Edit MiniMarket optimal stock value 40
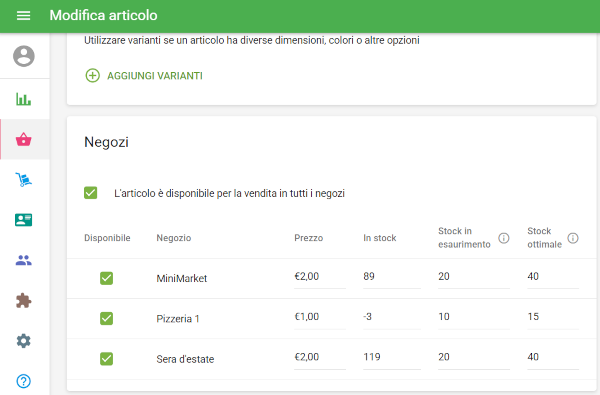The image size is (600, 395). (x=553, y=277)
